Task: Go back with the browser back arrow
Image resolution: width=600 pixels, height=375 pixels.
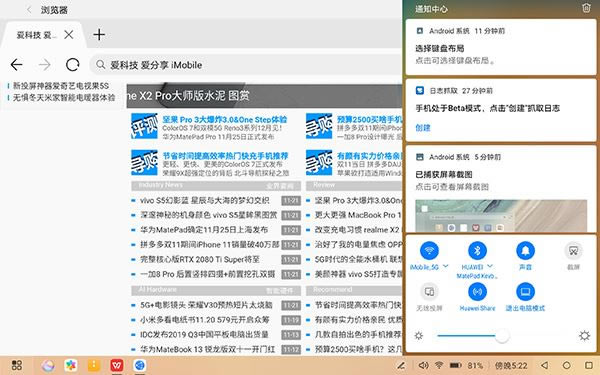Action: click(16, 65)
